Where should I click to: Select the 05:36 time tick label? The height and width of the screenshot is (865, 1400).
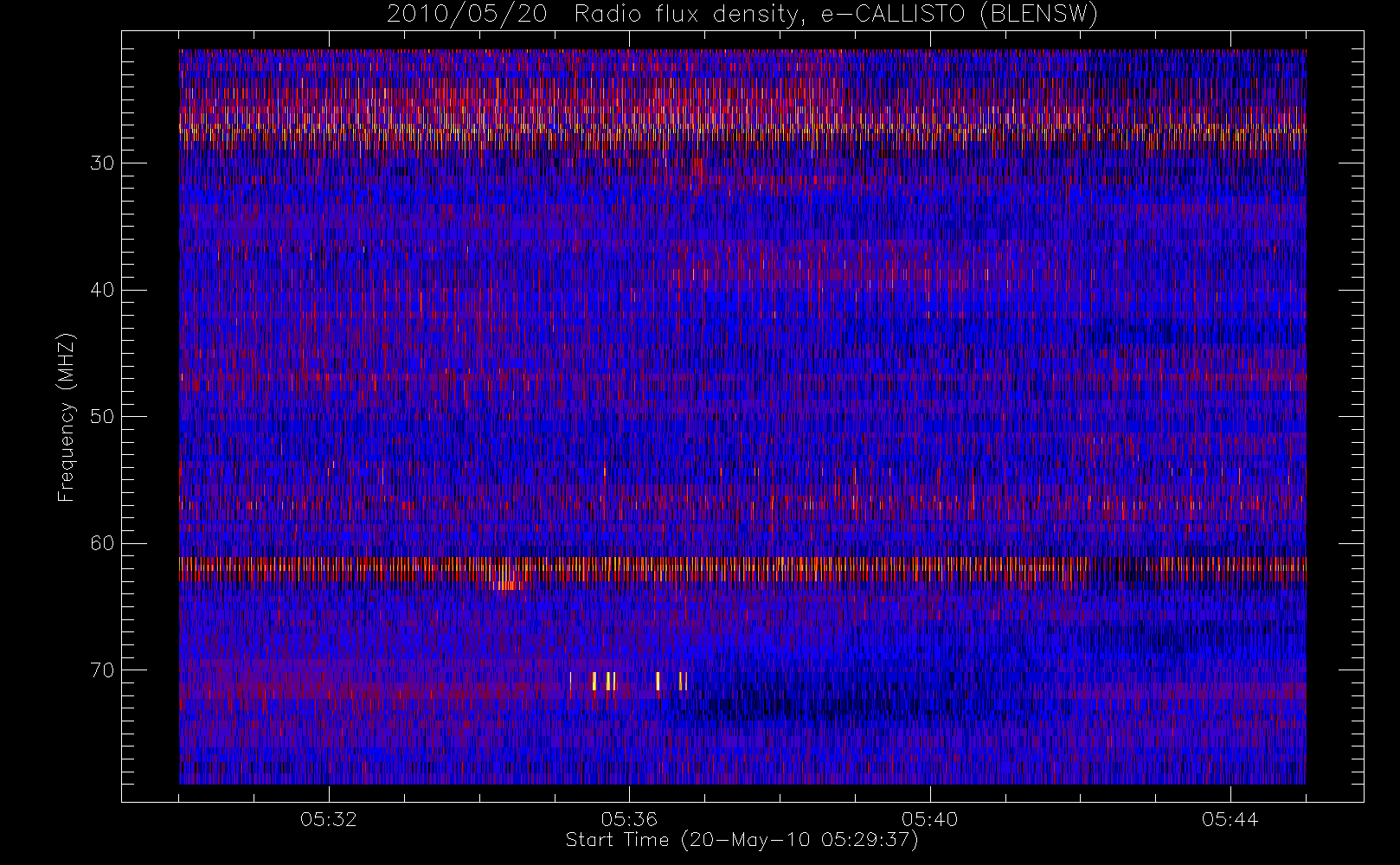click(629, 819)
